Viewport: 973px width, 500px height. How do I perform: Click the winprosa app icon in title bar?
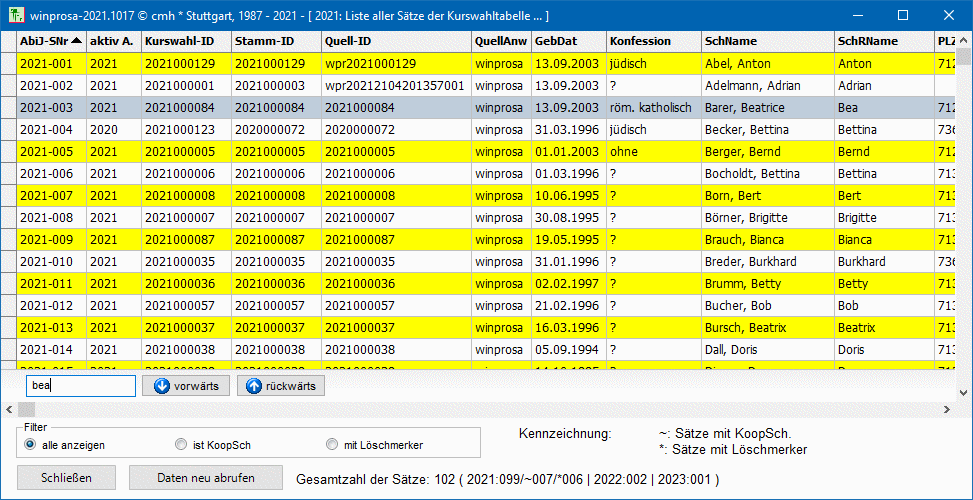tap(15, 16)
